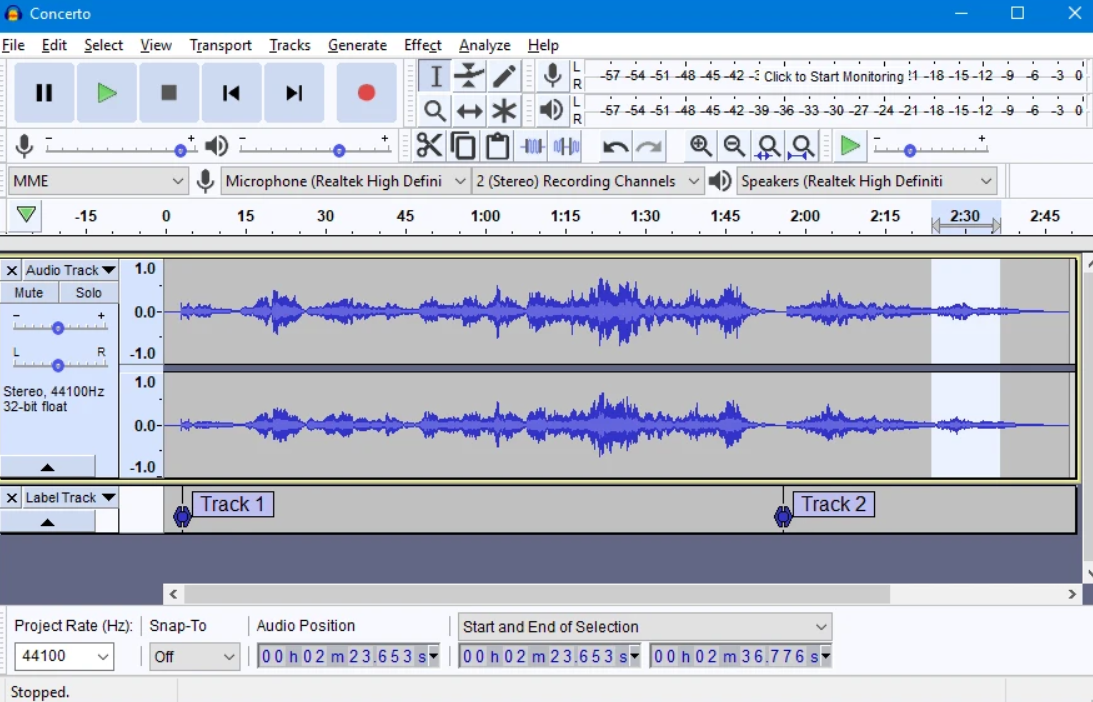Skip to End of the project
Image resolution: width=1093 pixels, height=702 pixels.
tap(294, 93)
